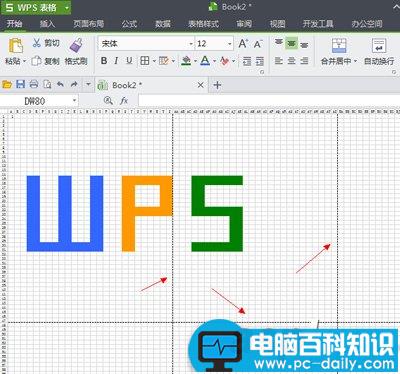
Task: Click the Copy (复制) button
Action: coord(46,61)
